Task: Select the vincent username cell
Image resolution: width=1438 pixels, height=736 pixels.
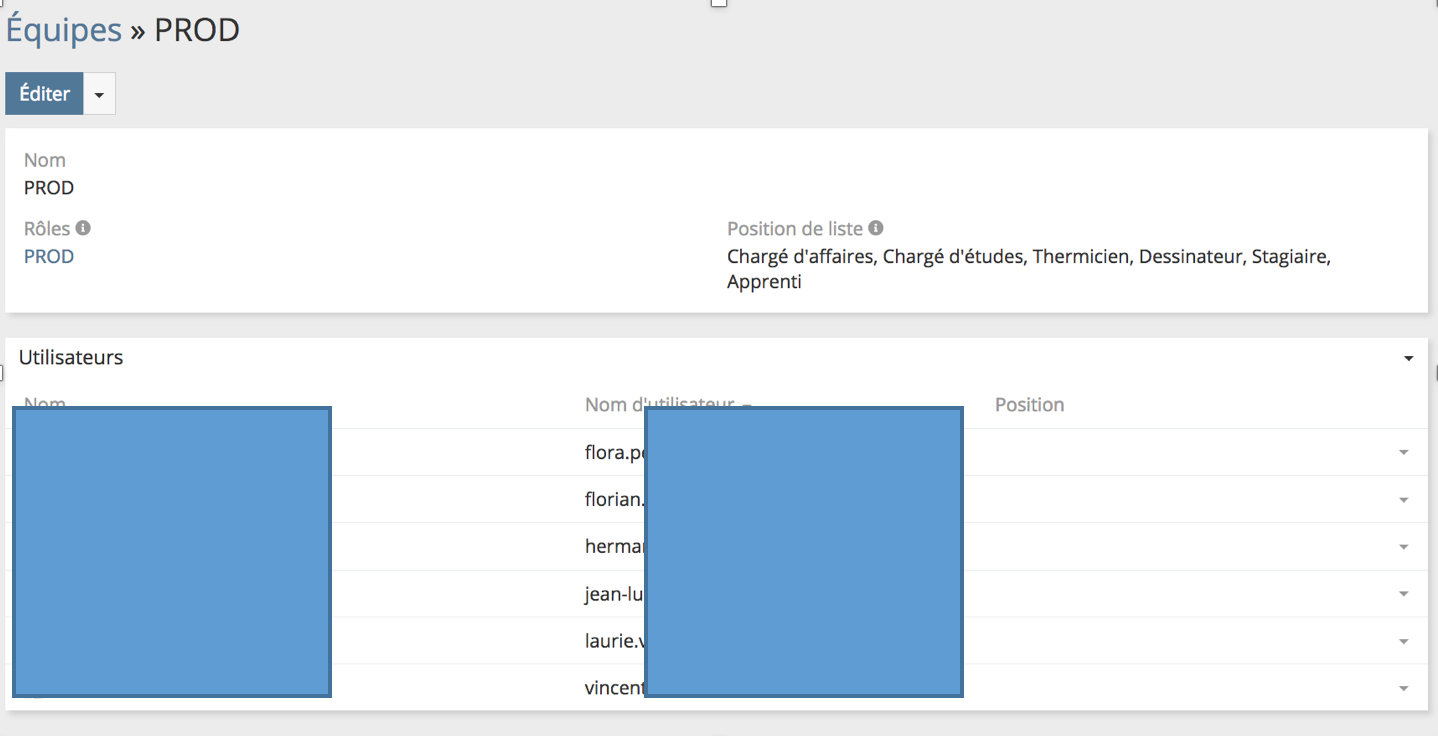Action: [614, 688]
